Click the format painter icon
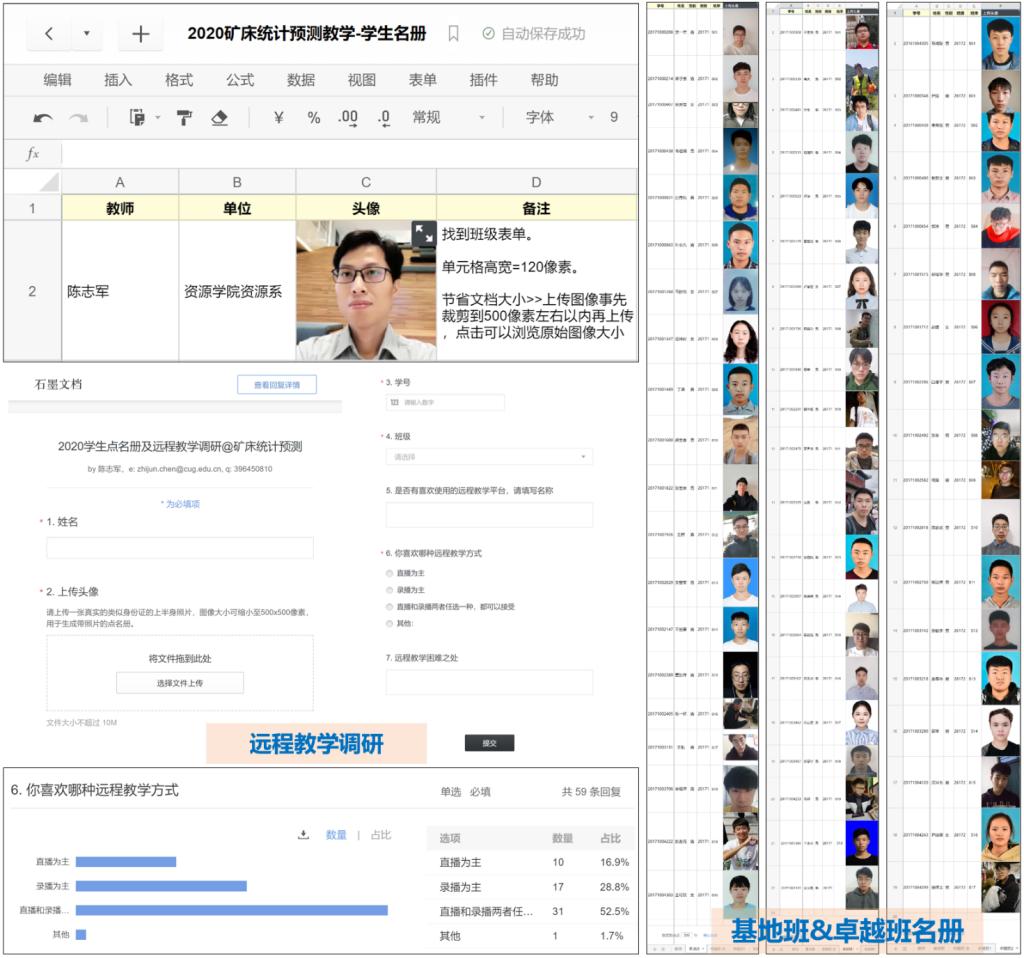This screenshot has height=958, width=1024. tap(184, 118)
